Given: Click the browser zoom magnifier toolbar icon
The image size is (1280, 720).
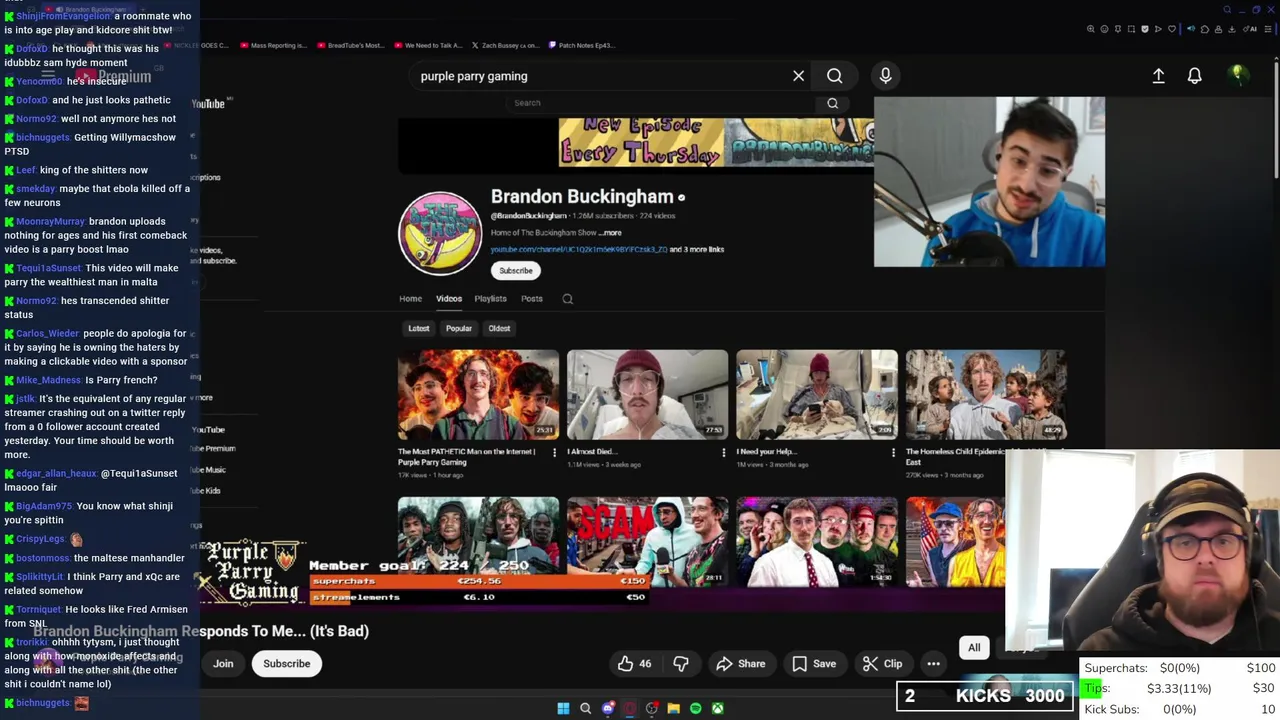Looking at the screenshot, I should click(x=1091, y=29).
